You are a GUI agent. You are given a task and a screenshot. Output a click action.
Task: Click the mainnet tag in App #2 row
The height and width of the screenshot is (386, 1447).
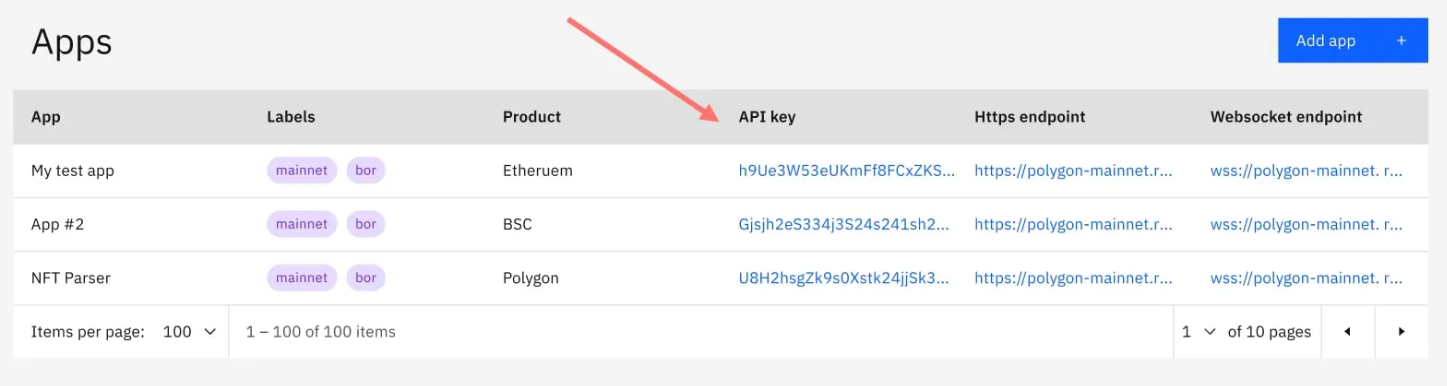point(302,224)
